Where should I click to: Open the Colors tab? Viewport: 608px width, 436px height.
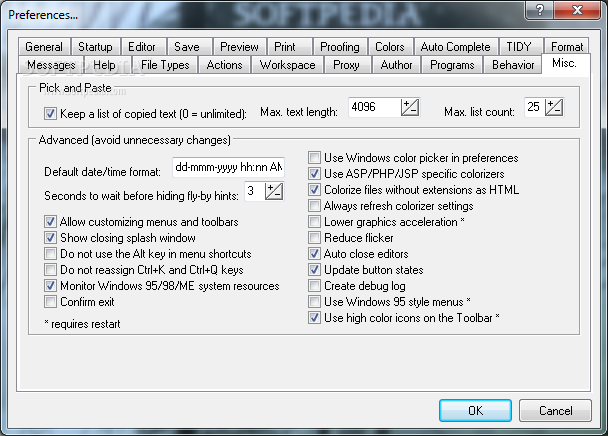(389, 47)
